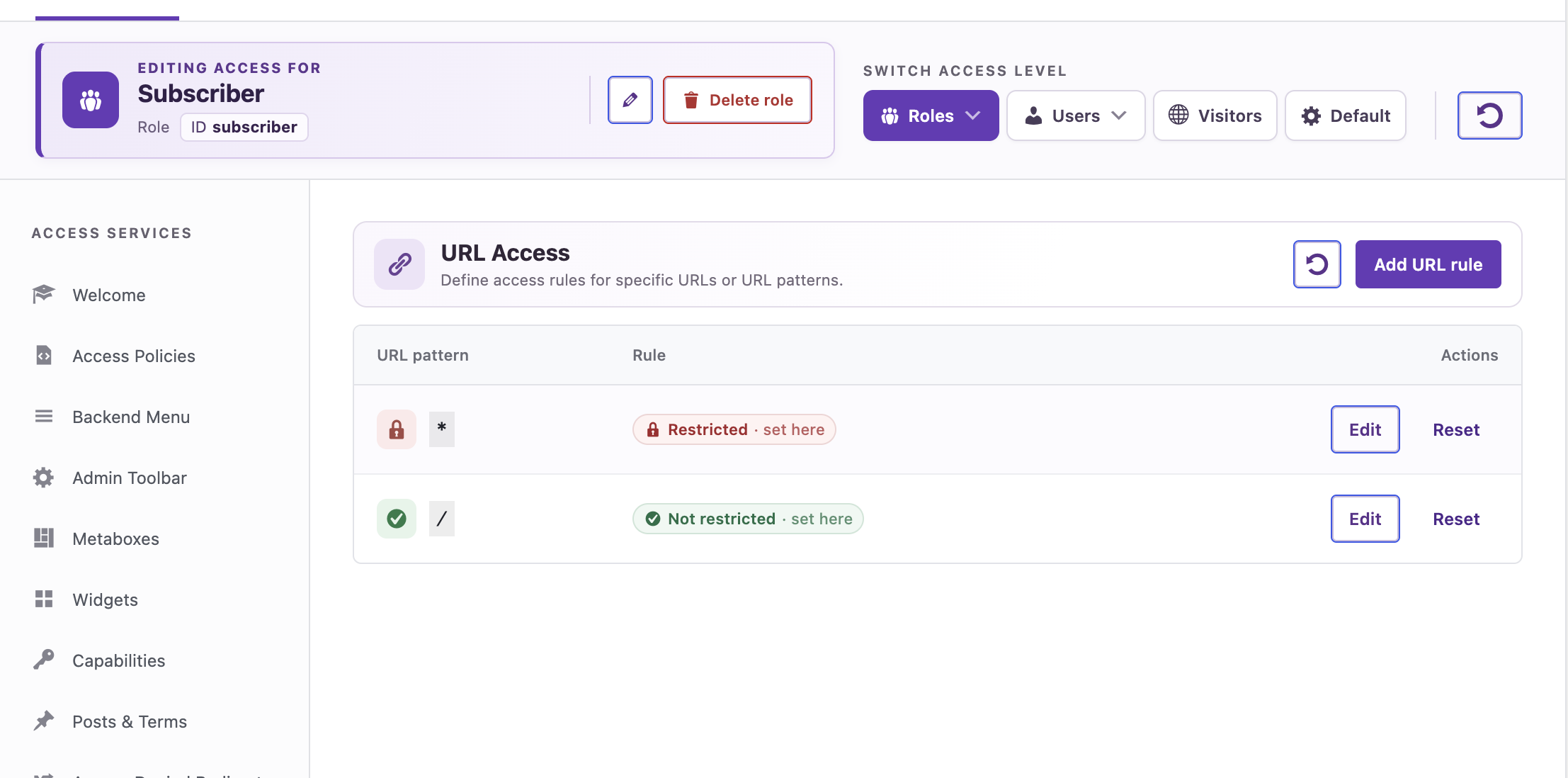Click the Rule column header
This screenshot has height=778, width=1568.
[649, 355]
